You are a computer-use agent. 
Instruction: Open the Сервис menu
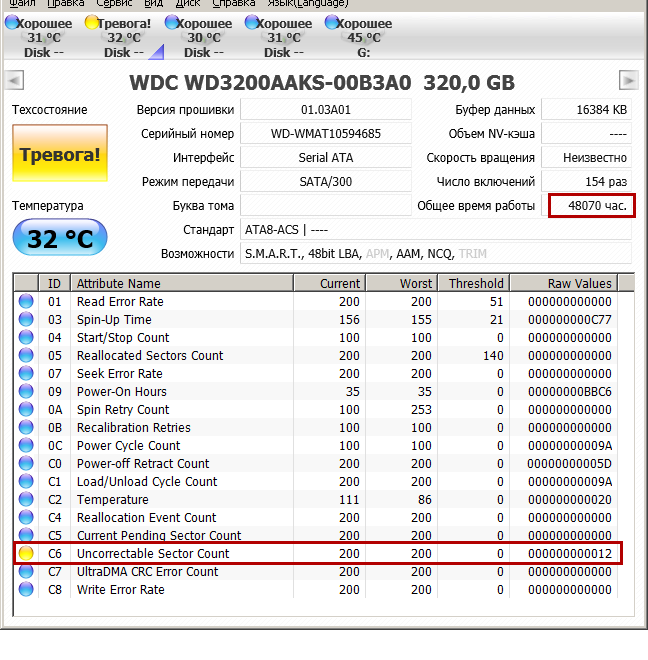(x=115, y=3)
